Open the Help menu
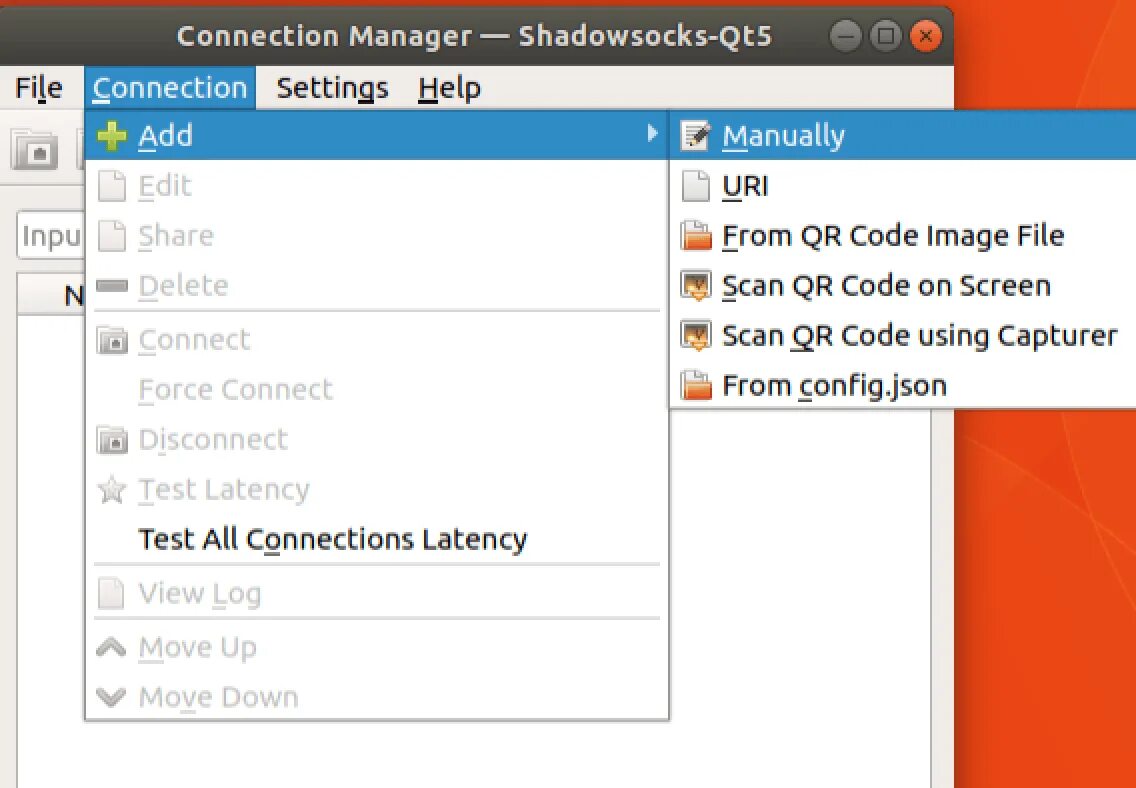This screenshot has width=1136, height=788. 449,88
